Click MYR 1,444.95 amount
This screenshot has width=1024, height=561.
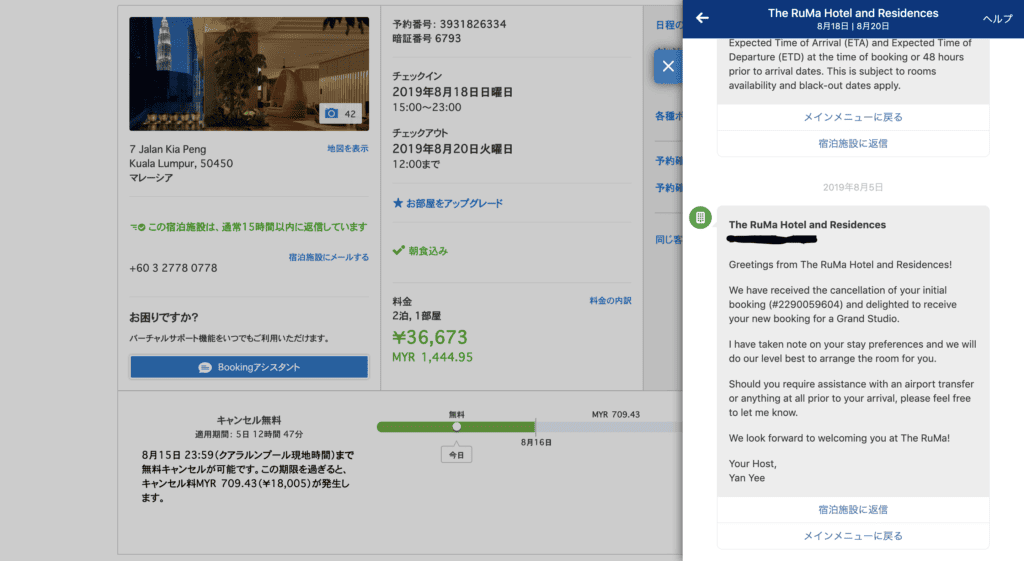(x=432, y=357)
